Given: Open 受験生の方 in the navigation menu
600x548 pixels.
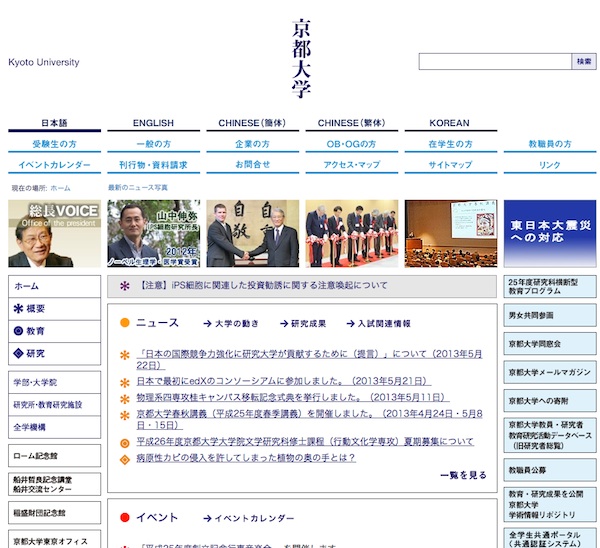Looking at the screenshot, I should coord(54,144).
